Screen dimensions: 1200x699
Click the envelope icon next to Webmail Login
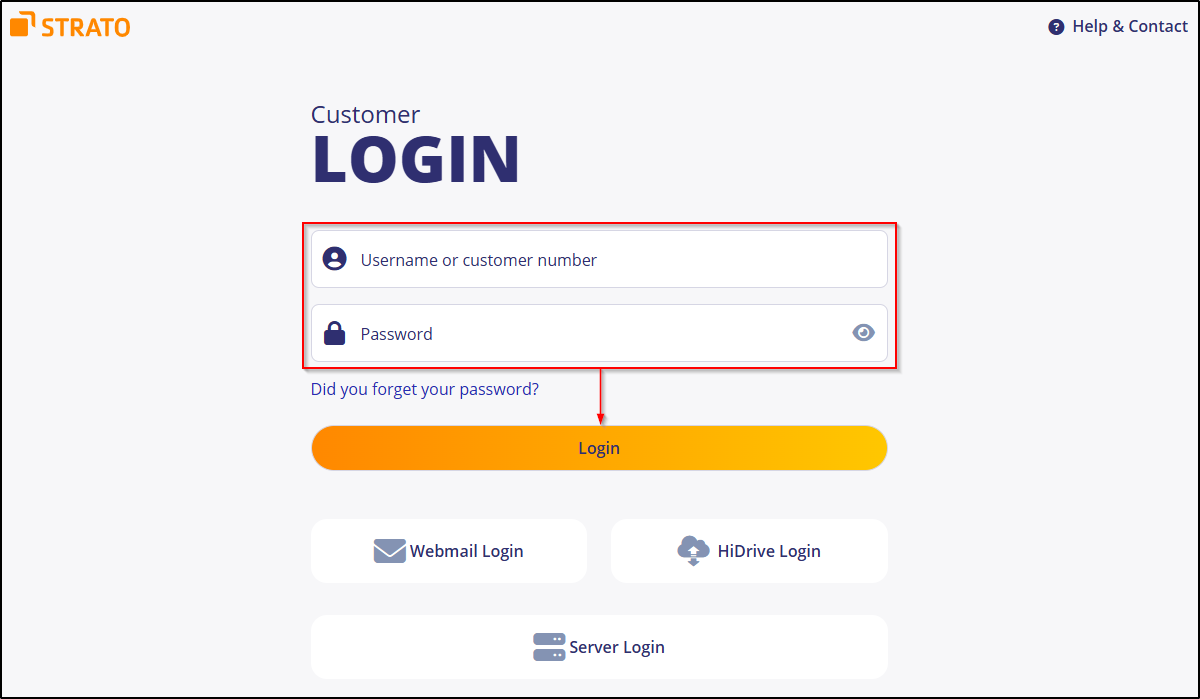(x=388, y=550)
